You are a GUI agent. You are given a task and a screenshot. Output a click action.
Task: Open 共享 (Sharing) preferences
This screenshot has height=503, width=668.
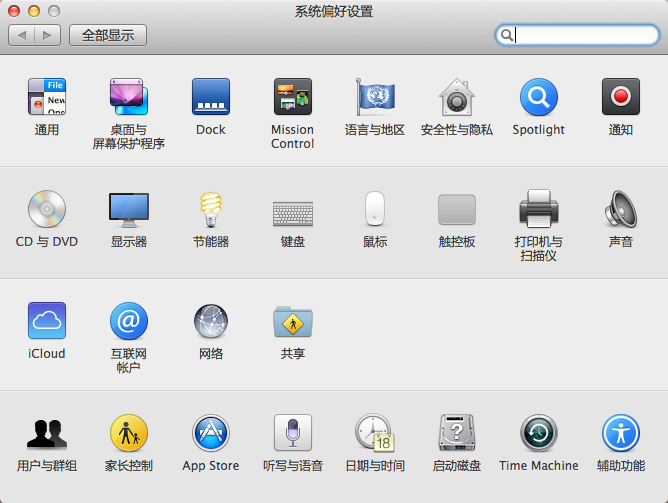coord(293,321)
